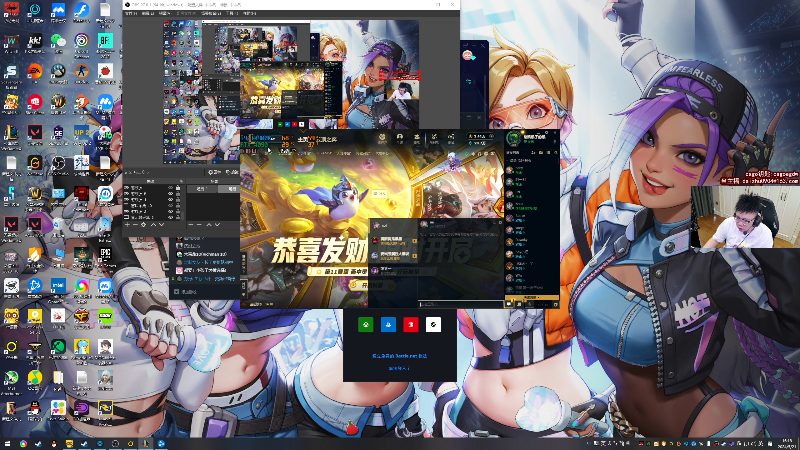Image resolution: width=800 pixels, height=450 pixels.
Task: Sign in with Nintendo on Battle.net popup
Action: [x=411, y=324]
